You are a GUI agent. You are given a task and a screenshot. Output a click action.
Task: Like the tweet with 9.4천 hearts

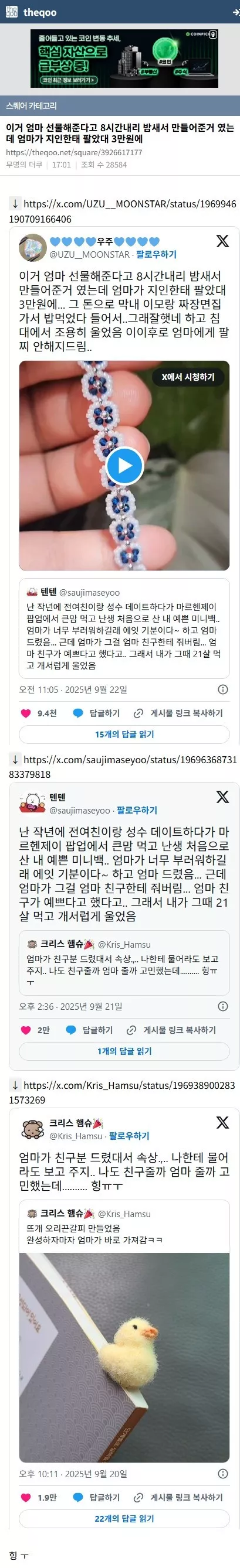click(x=26, y=713)
